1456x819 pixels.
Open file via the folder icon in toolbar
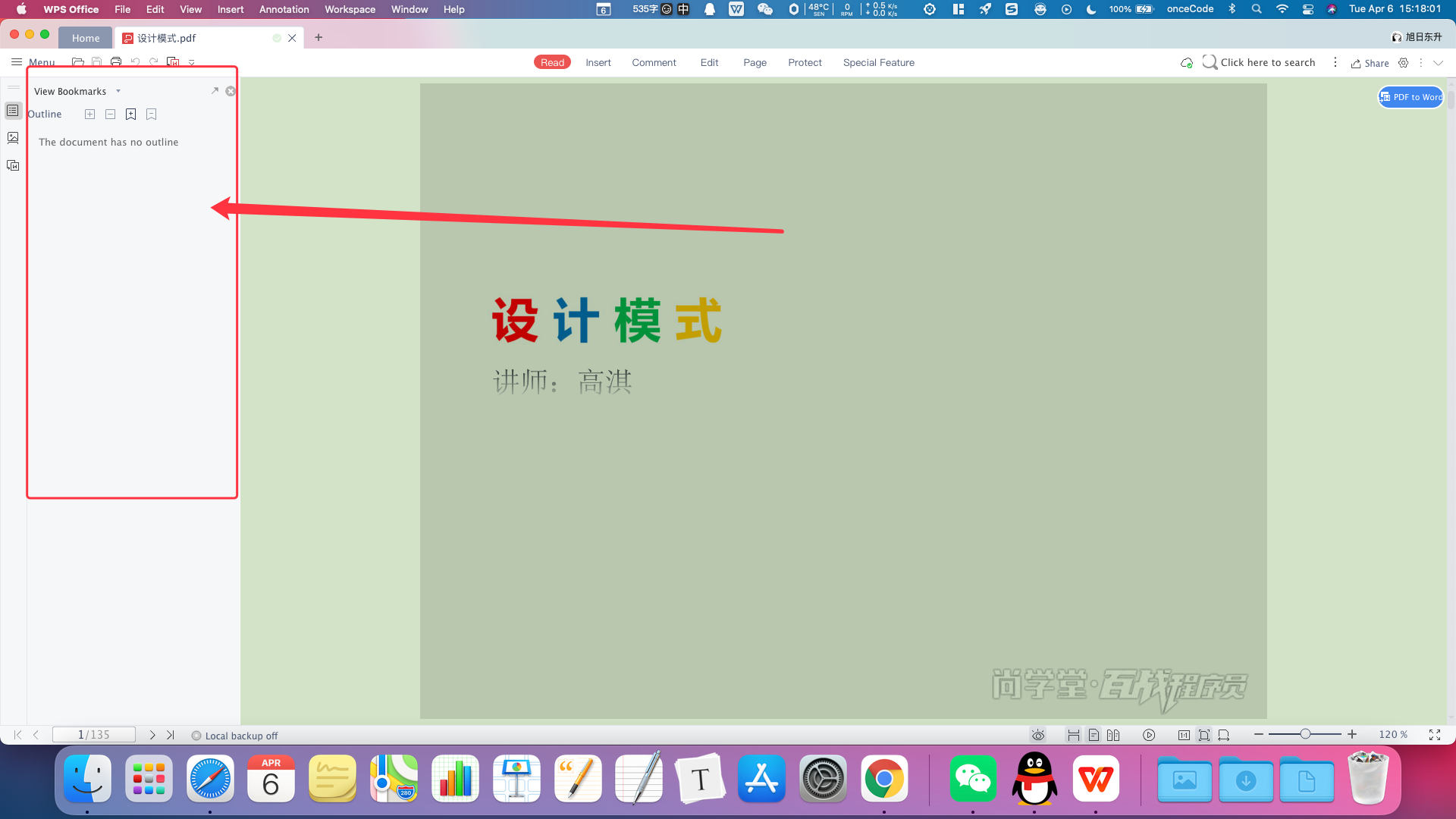(x=77, y=62)
